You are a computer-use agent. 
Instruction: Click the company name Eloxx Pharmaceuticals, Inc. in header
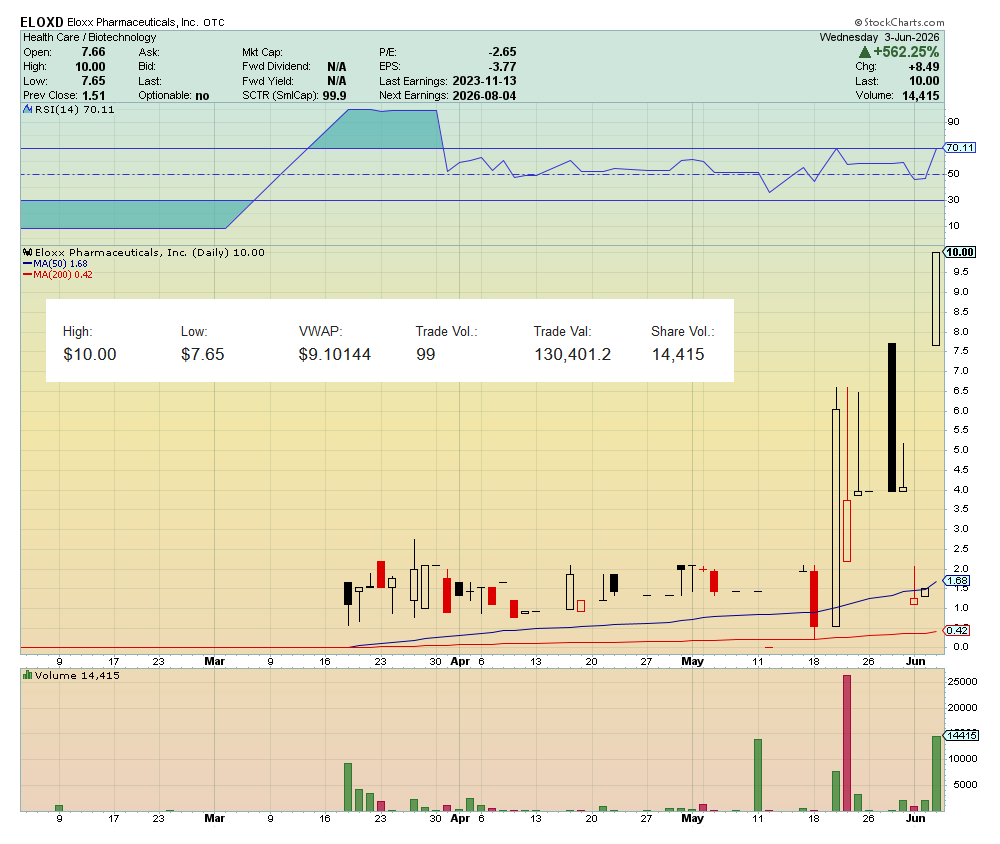click(x=132, y=22)
